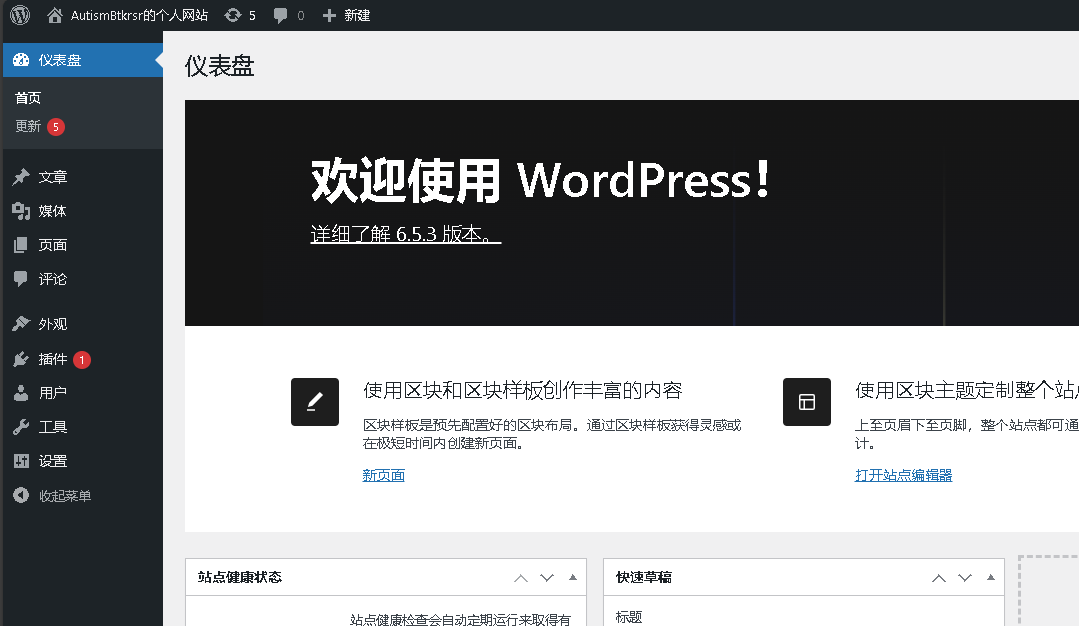Open the 媒体 menu
This screenshot has width=1079, height=626.
tap(53, 211)
